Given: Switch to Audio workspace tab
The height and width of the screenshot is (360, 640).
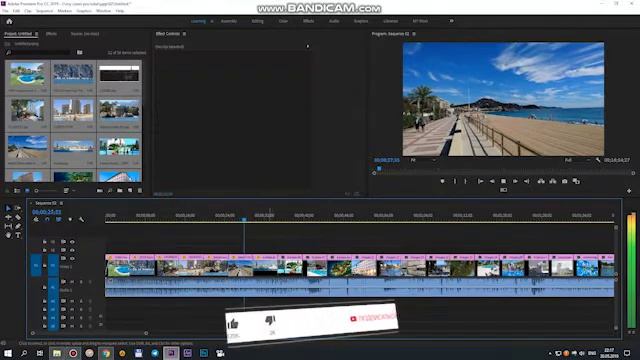Looking at the screenshot, I should 334,21.
